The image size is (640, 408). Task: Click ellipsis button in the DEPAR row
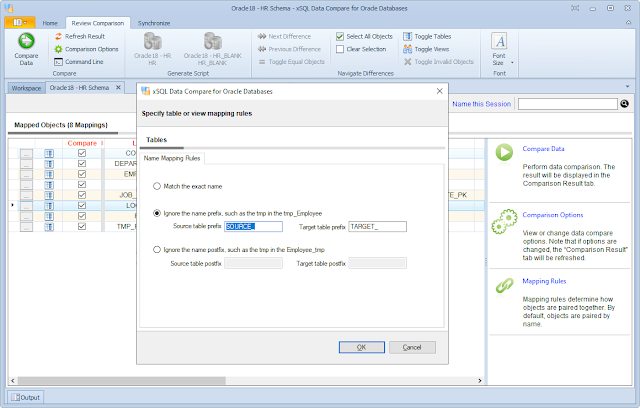pyautogui.click(x=26, y=164)
